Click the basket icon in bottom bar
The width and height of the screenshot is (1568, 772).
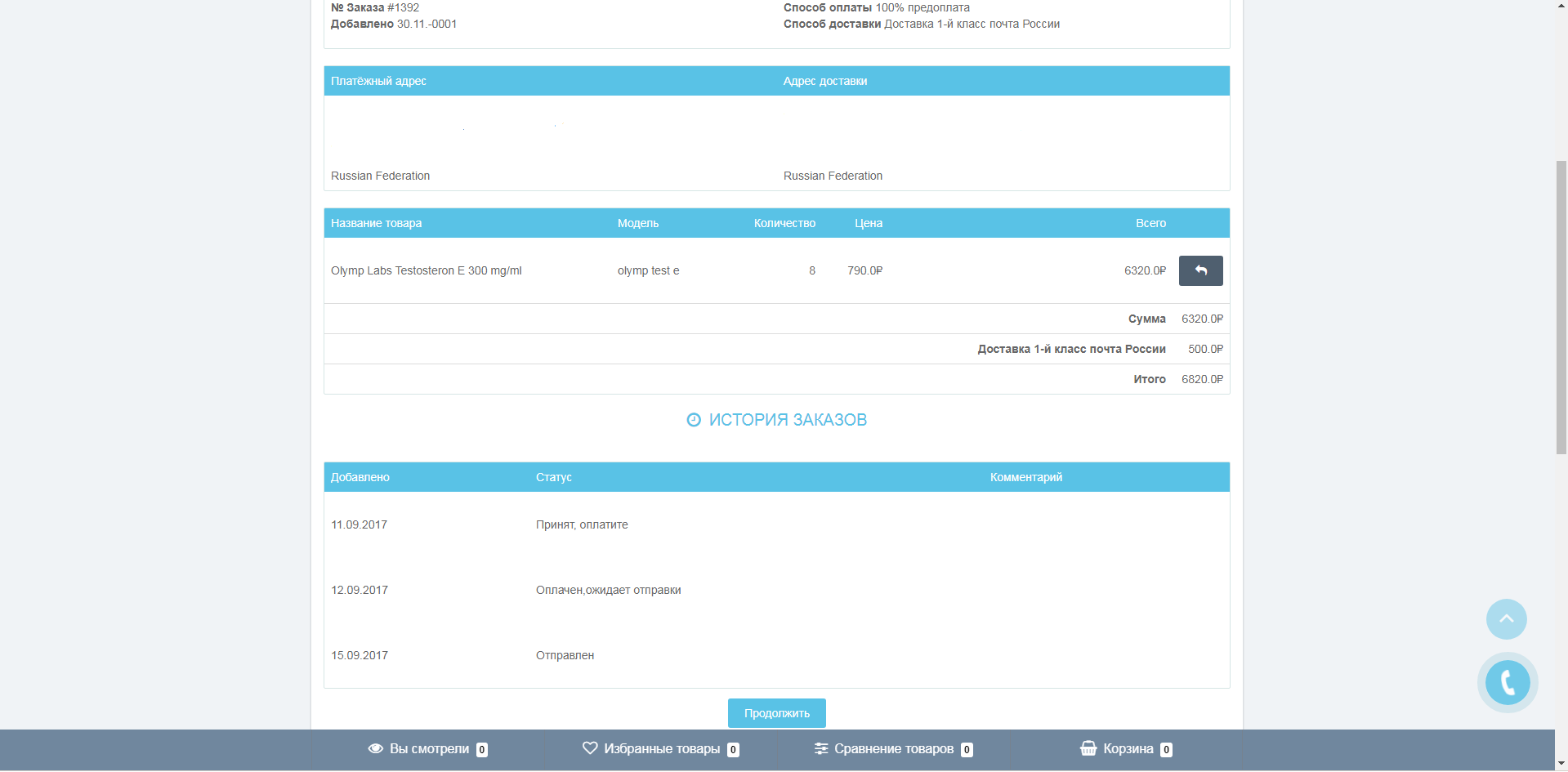tap(1088, 748)
